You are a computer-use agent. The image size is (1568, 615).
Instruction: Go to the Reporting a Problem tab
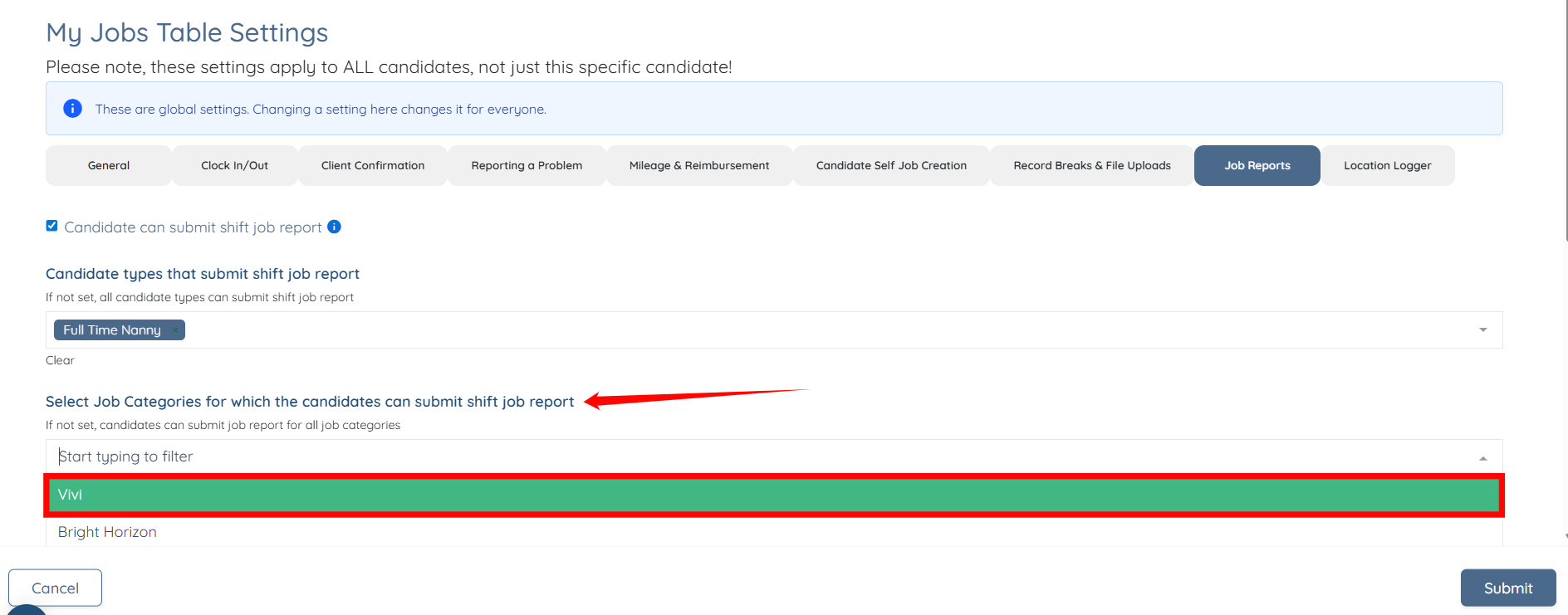click(527, 165)
